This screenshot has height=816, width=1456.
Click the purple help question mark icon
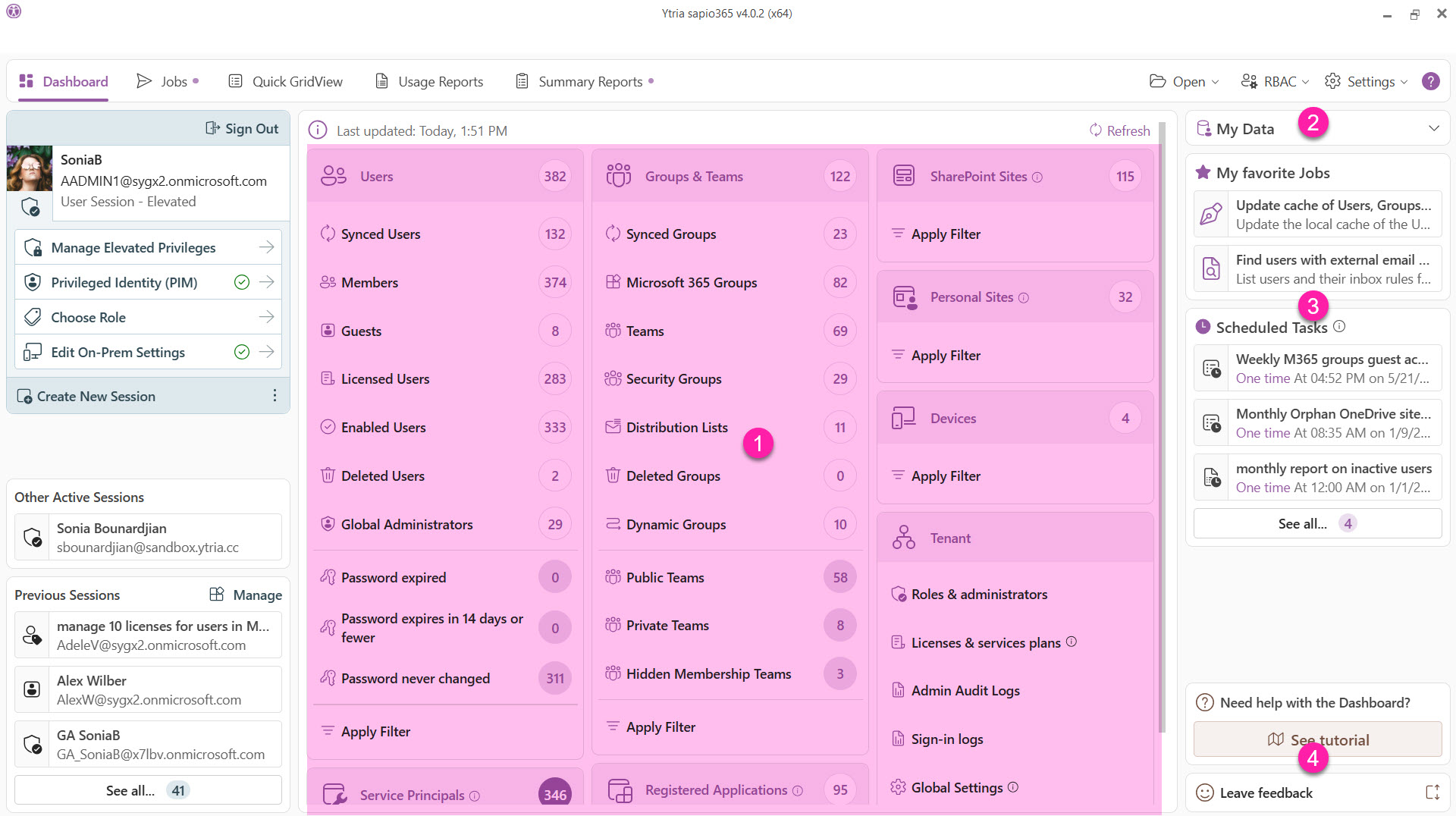tap(1430, 81)
